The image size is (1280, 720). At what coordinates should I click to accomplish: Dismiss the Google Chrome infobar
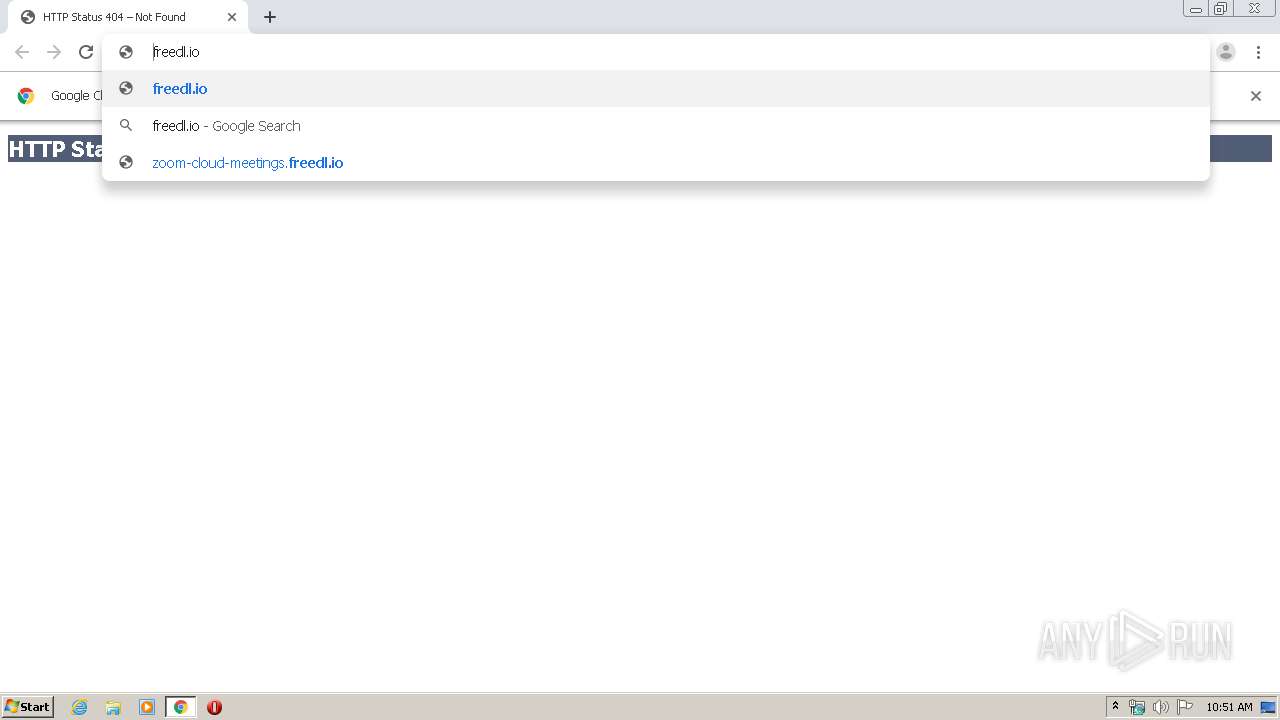(x=1256, y=96)
